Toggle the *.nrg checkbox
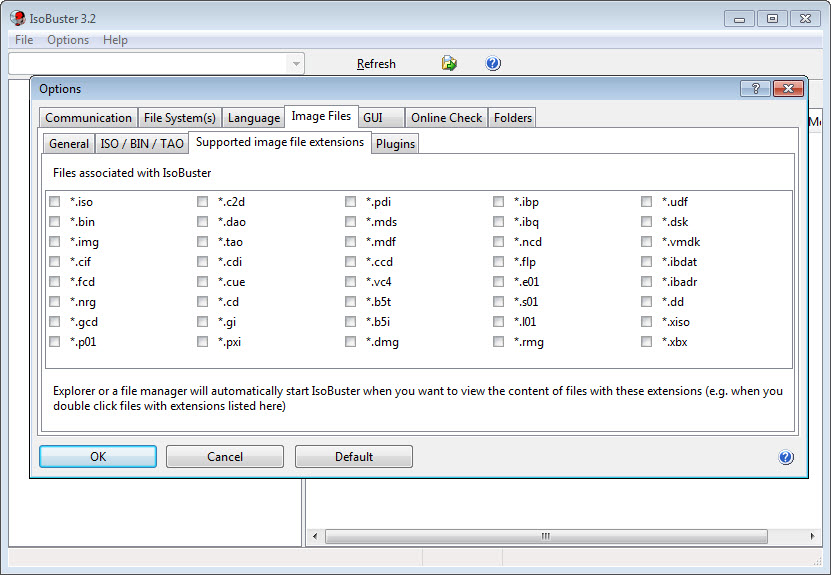 [x=55, y=302]
